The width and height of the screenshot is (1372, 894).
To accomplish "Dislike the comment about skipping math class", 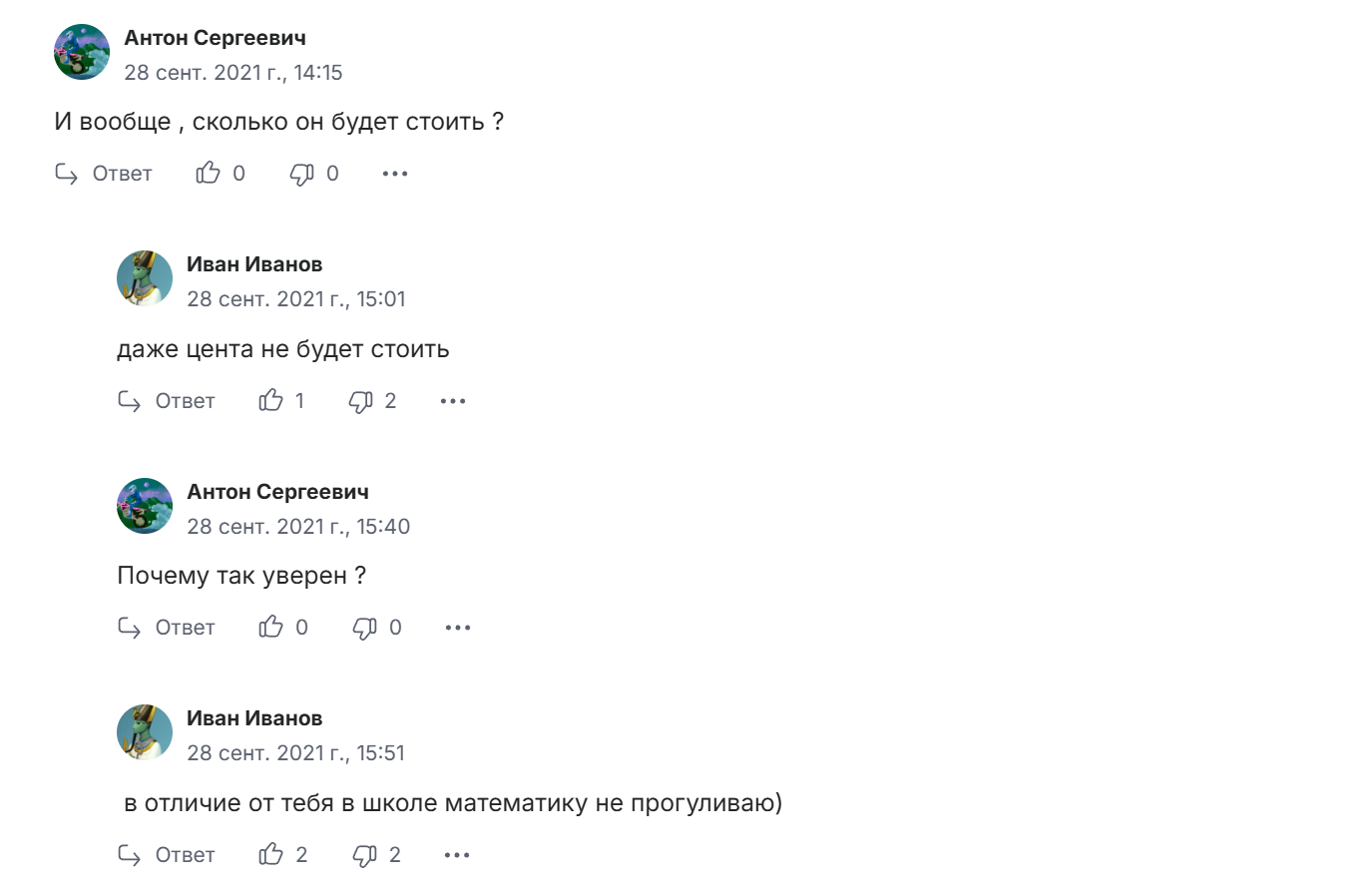I will coord(365,856).
